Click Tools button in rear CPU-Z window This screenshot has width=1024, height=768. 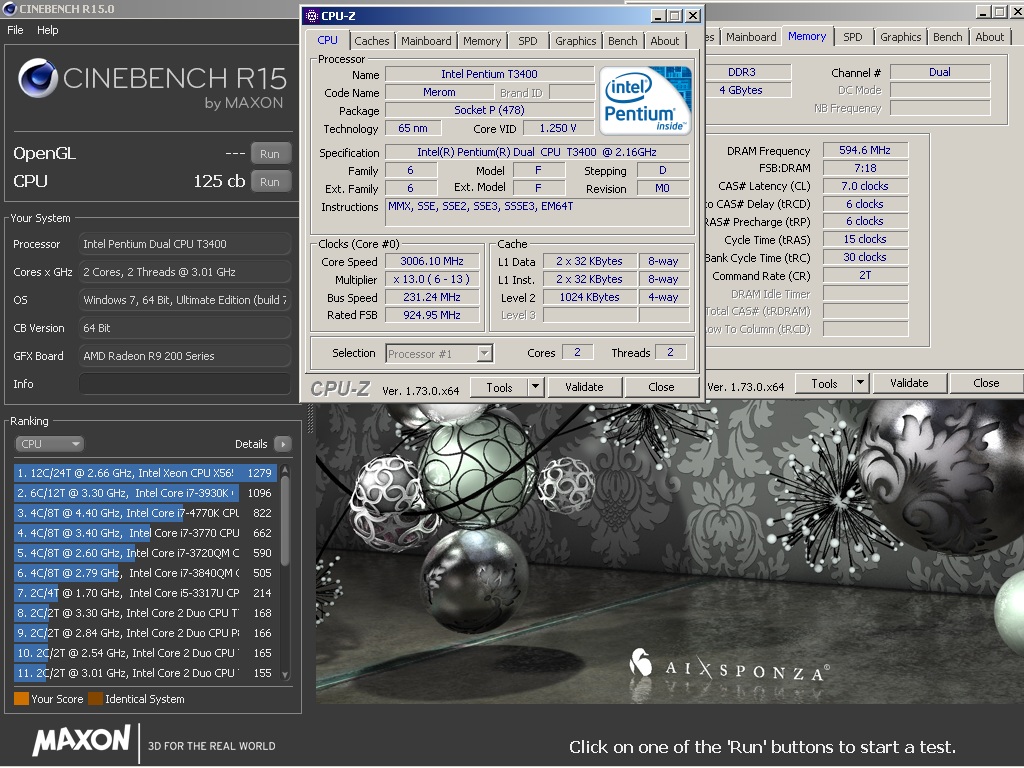pyautogui.click(x=824, y=383)
